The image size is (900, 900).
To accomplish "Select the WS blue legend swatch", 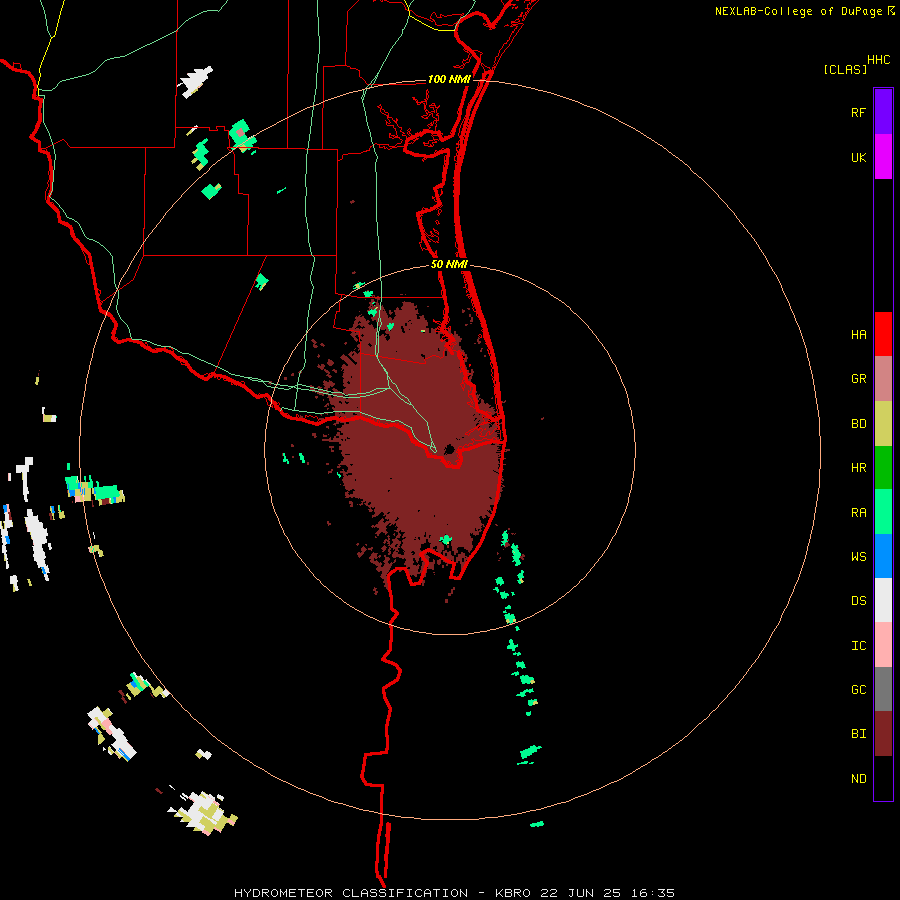I will (883, 556).
